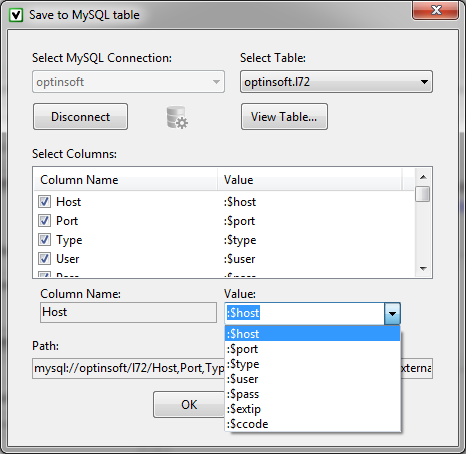
Task: Click the app checkmark icon in title bar
Action: 16,15
